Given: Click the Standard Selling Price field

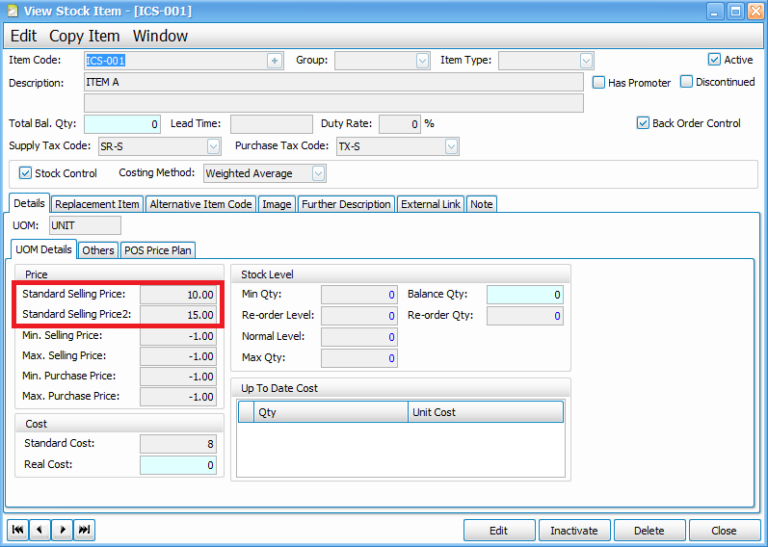Looking at the screenshot, I should click(179, 295).
